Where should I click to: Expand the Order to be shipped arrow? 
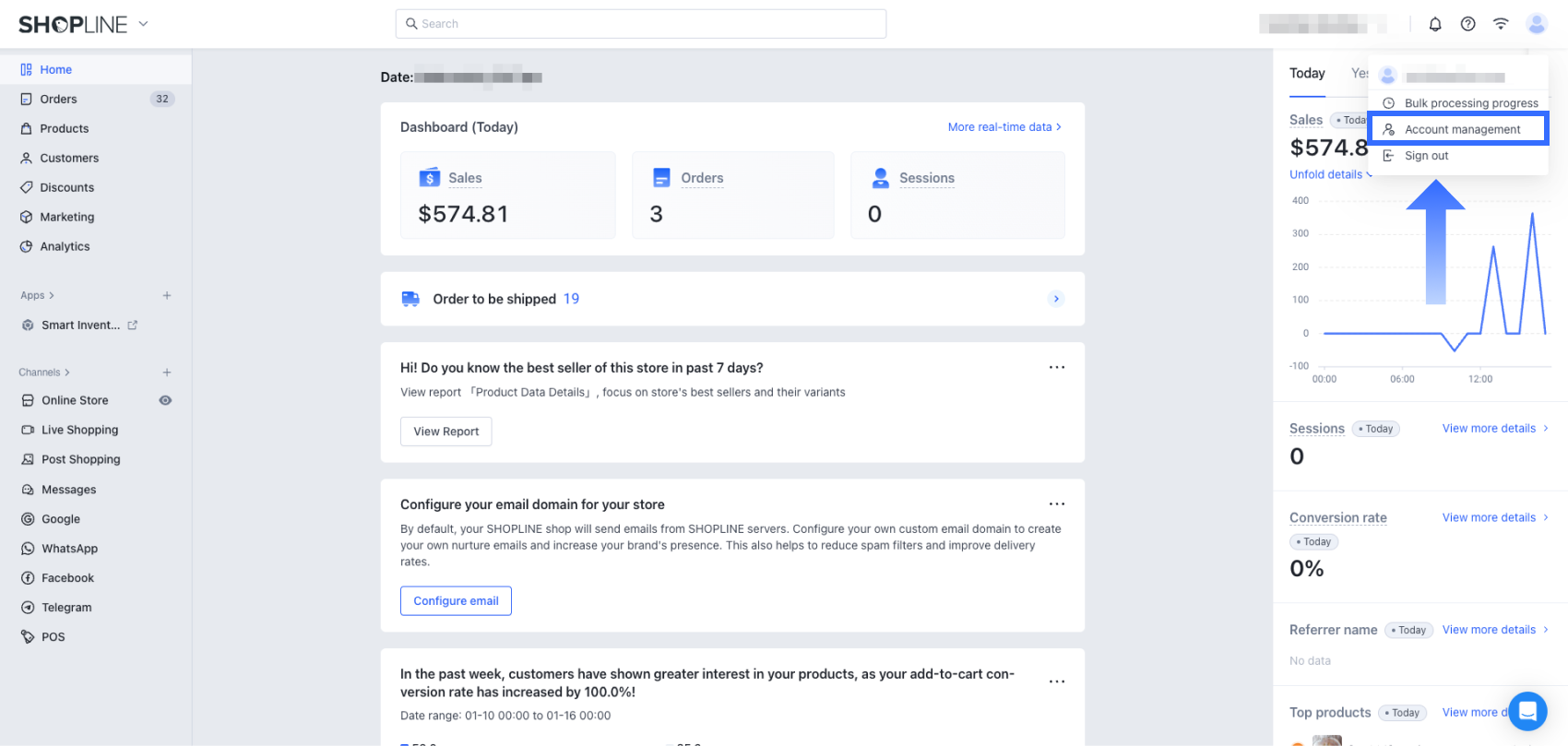tap(1056, 299)
